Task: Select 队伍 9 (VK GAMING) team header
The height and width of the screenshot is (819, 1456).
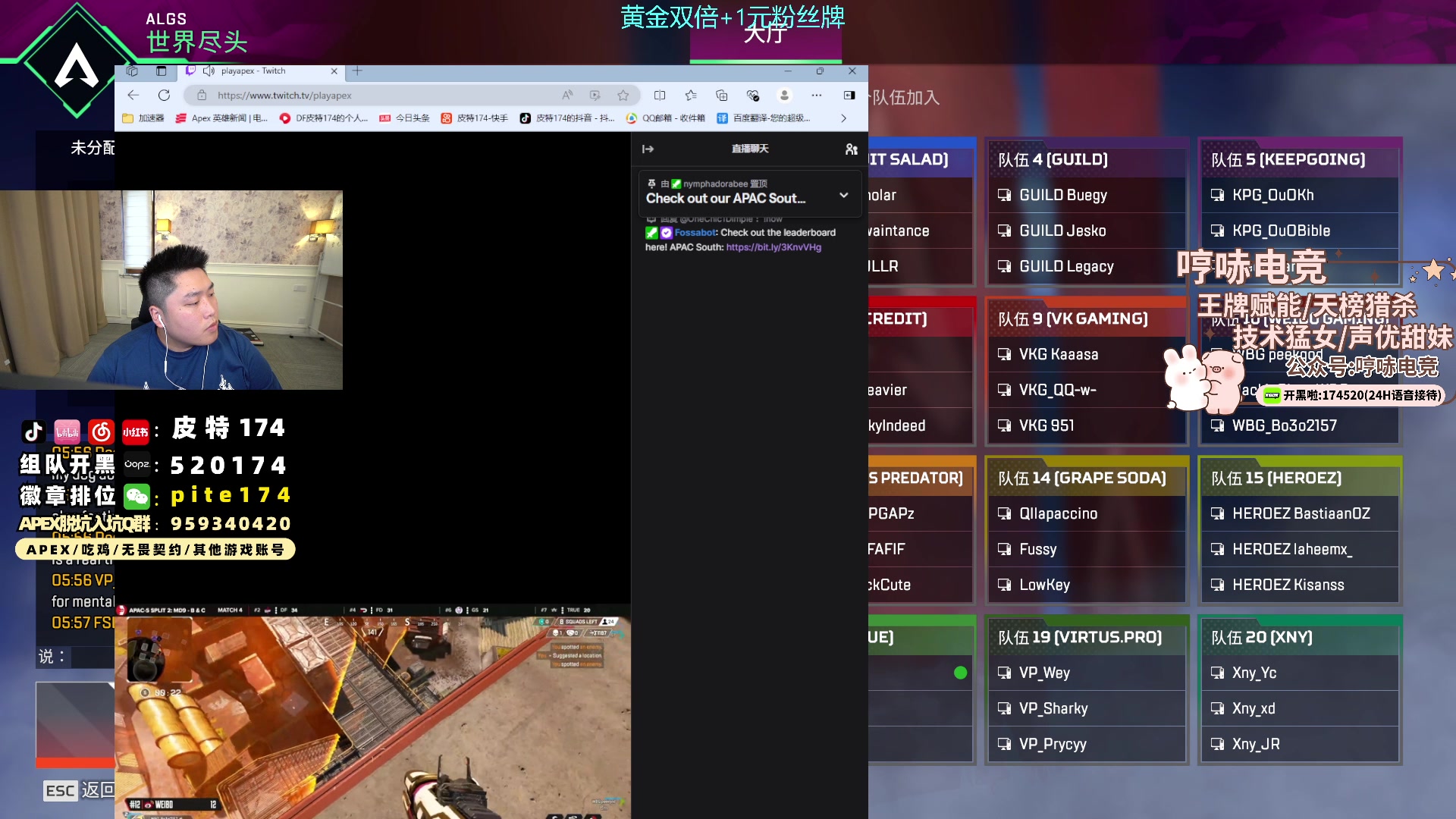Action: [1087, 318]
